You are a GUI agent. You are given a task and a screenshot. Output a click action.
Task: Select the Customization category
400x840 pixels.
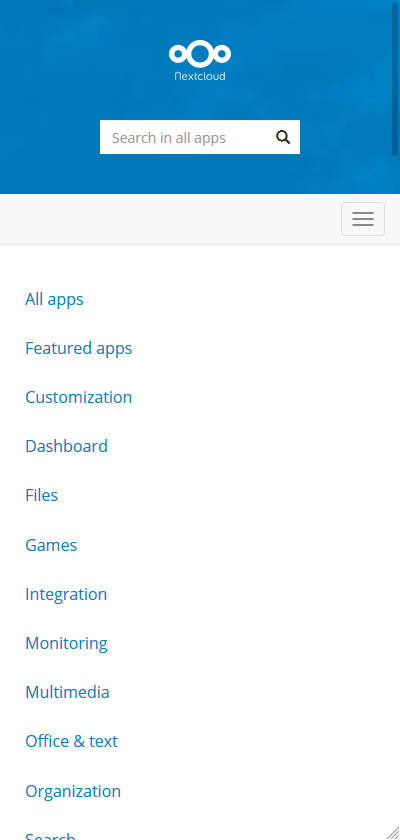[x=78, y=397]
